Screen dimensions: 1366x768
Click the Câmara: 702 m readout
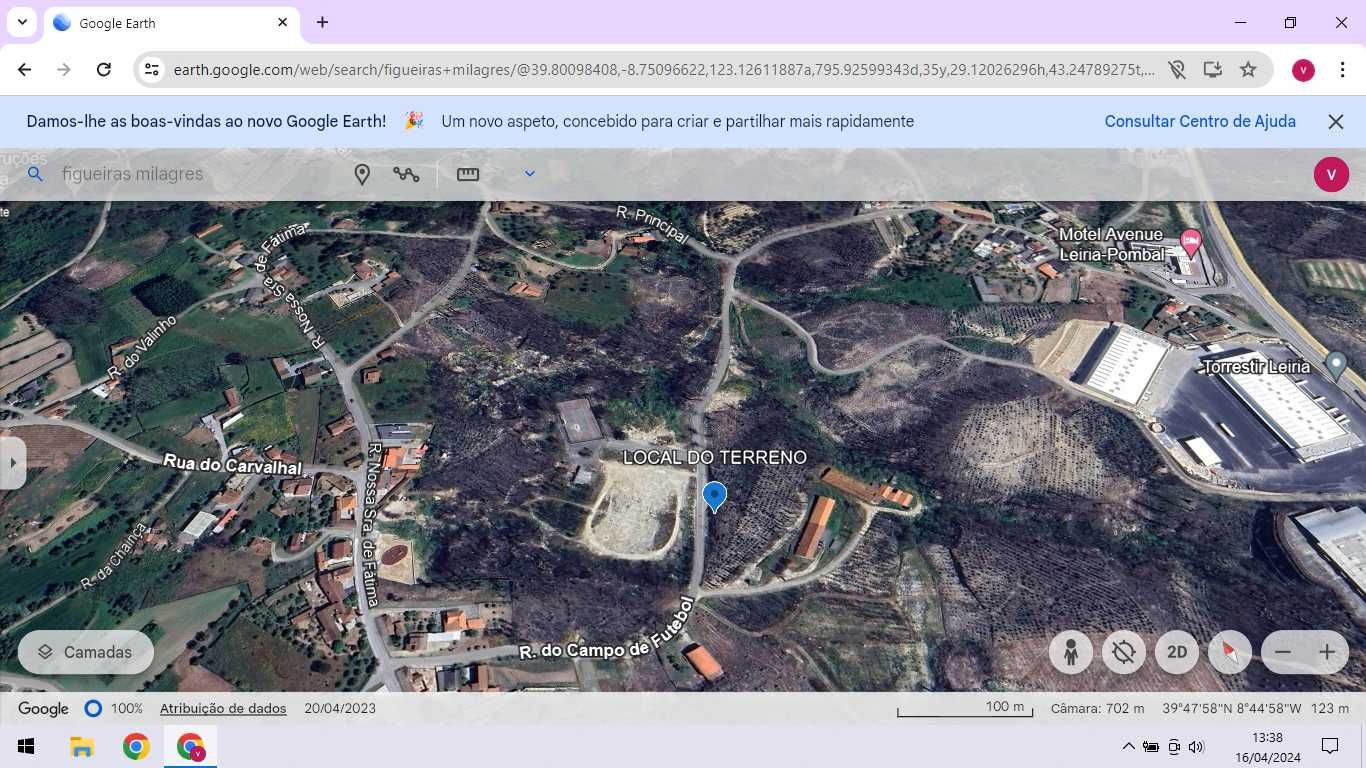pyautogui.click(x=1097, y=708)
